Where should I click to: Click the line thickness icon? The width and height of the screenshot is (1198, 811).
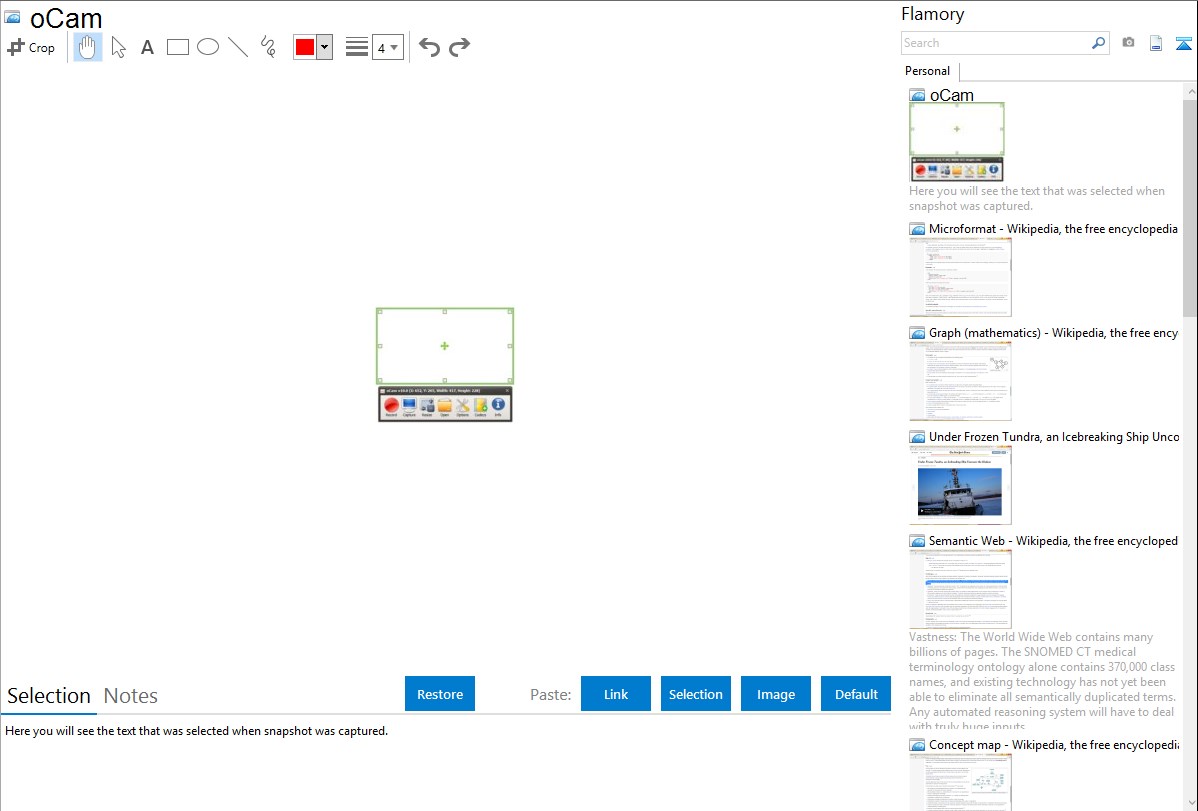coord(356,47)
